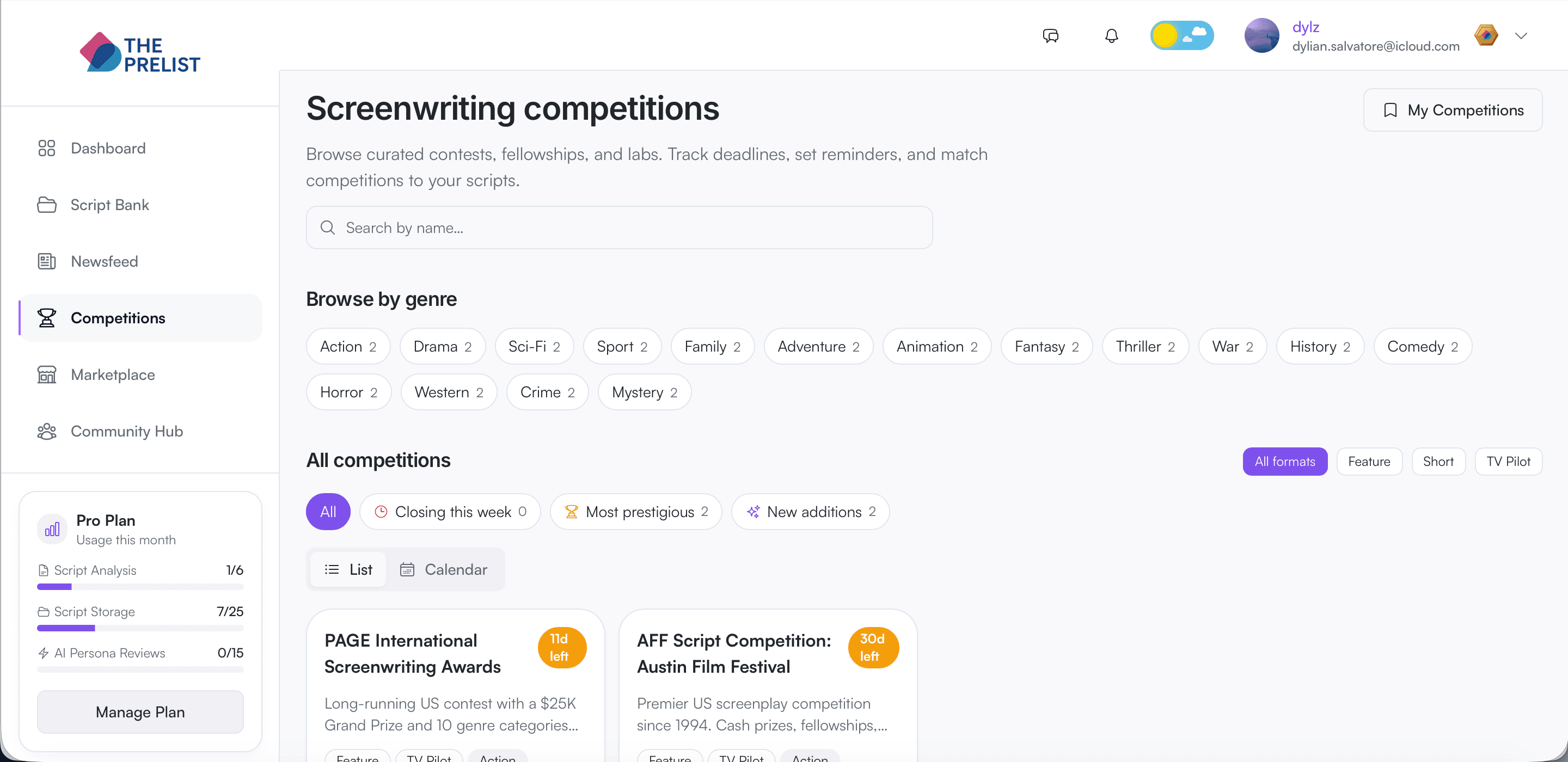Select Competitions in sidebar

140,318
